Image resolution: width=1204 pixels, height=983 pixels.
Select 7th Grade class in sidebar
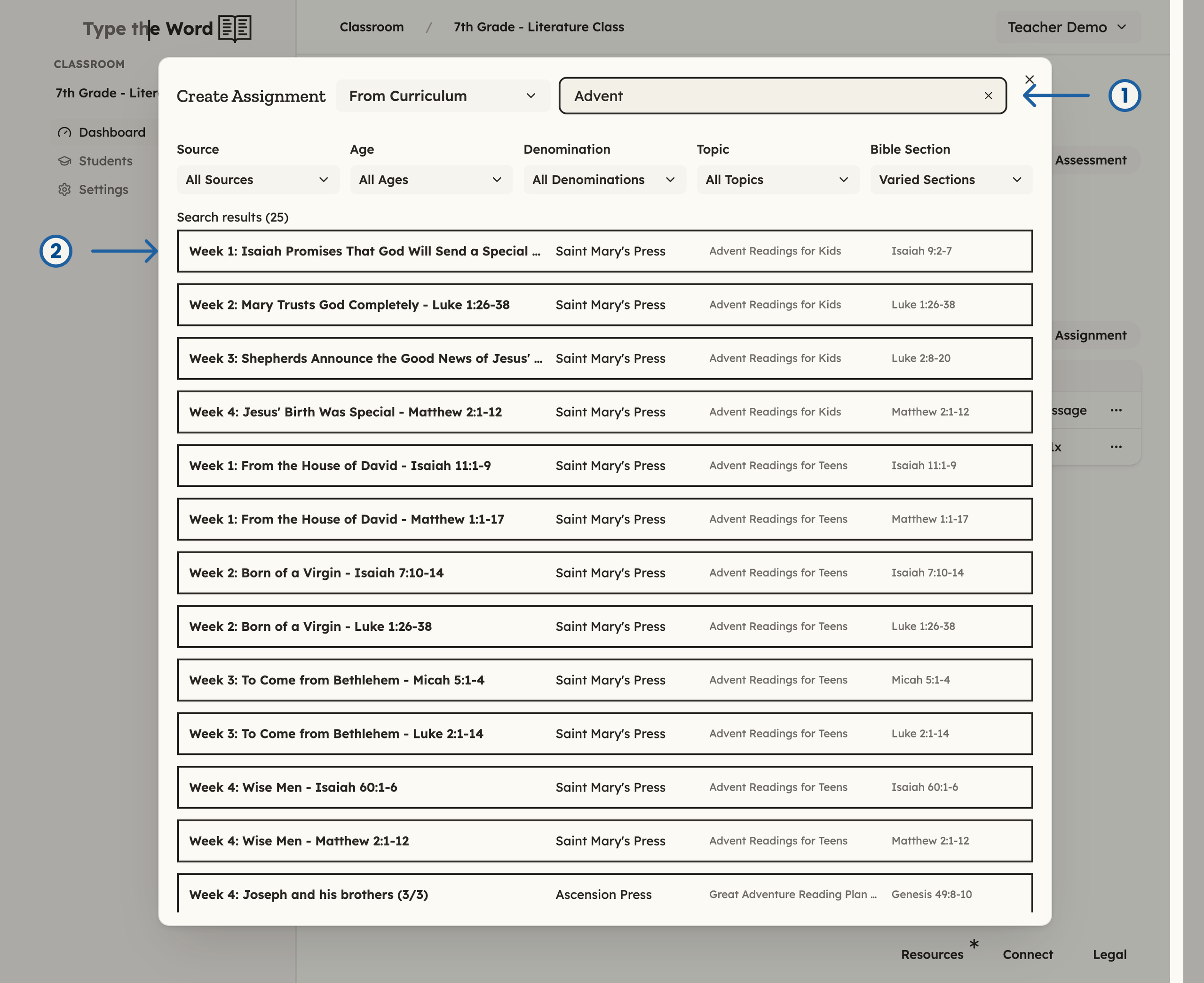click(x=106, y=93)
